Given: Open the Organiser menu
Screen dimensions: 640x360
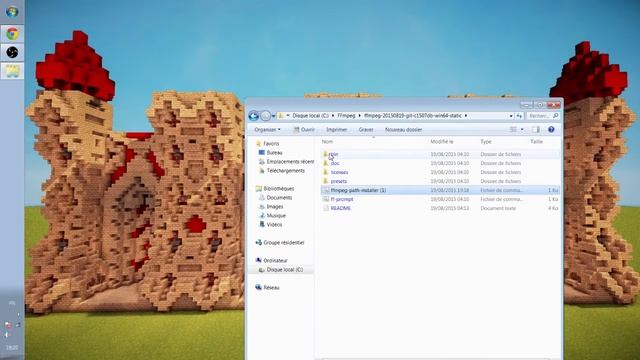Looking at the screenshot, I should (267, 129).
